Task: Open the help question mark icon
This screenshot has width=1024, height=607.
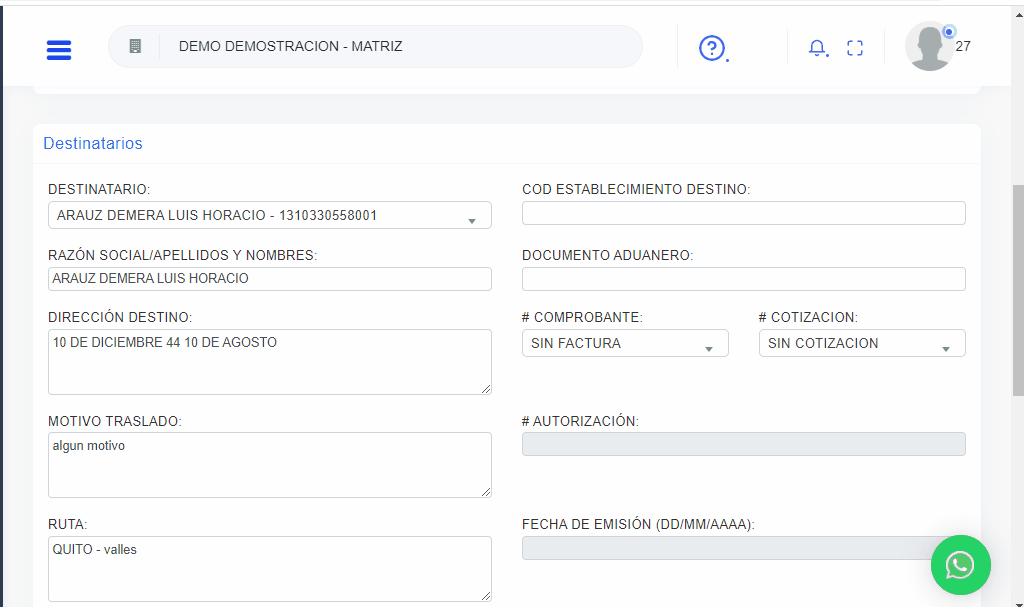Action: [711, 48]
